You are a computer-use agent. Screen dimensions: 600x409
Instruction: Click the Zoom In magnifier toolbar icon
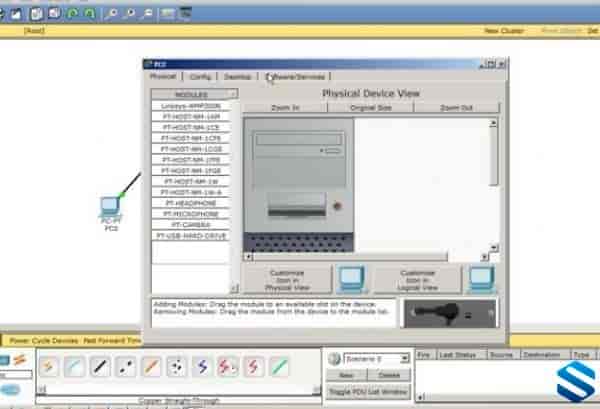point(110,14)
